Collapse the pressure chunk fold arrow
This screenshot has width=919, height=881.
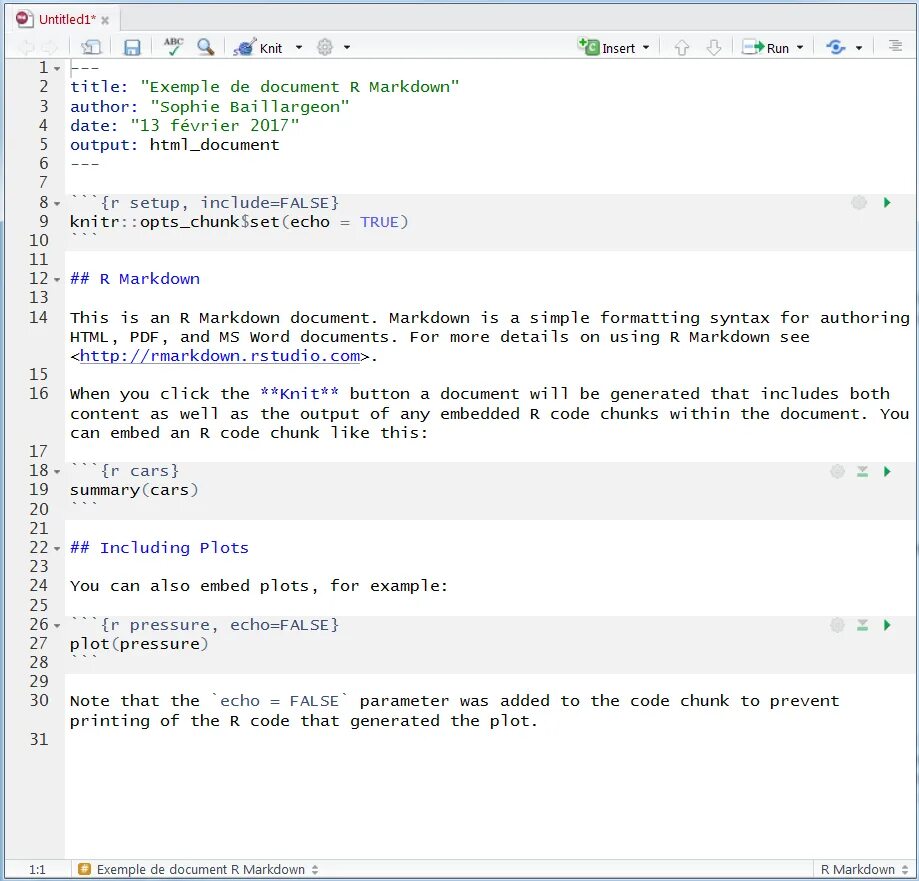(x=57, y=625)
